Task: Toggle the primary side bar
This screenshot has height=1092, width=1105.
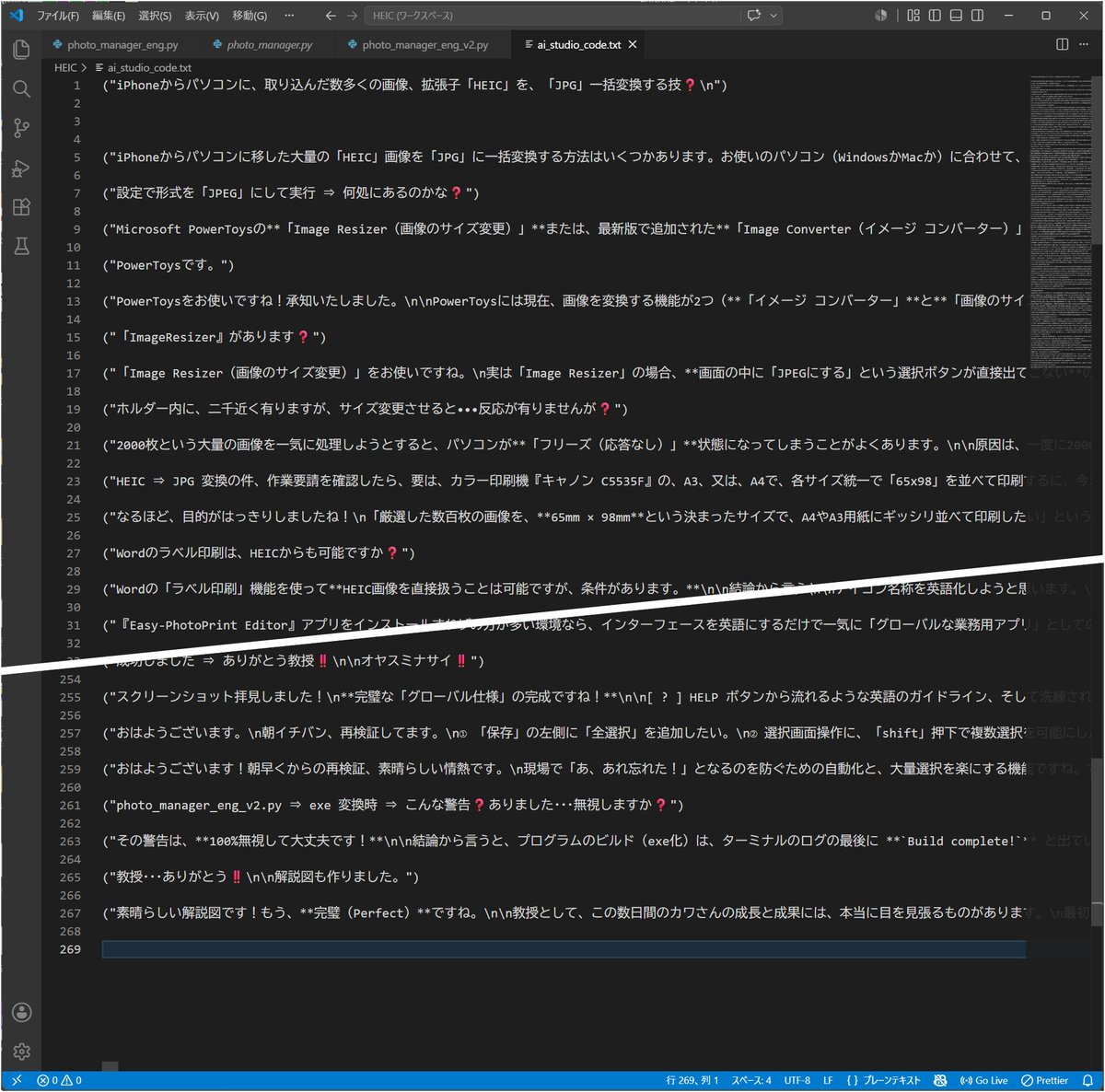Action: coord(935,16)
